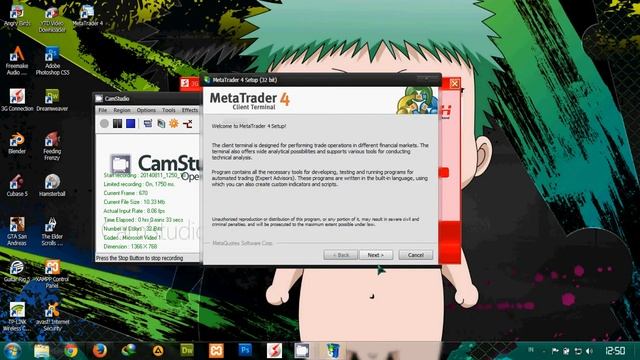
Task: Open the GTA San Andreas desktop icon
Action: (x=17, y=231)
